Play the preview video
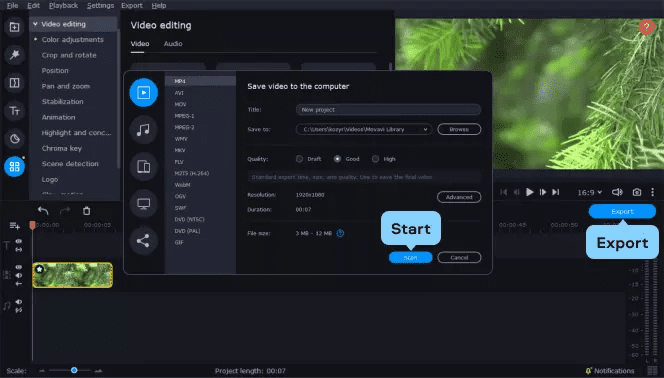This screenshot has width=664, height=378. pos(529,192)
